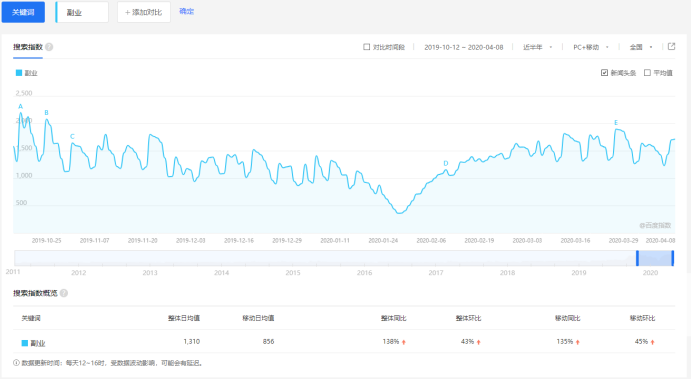This screenshot has height=379, width=691.
Task: Click the 138% overall year-over-year value
Action: [x=390, y=342]
